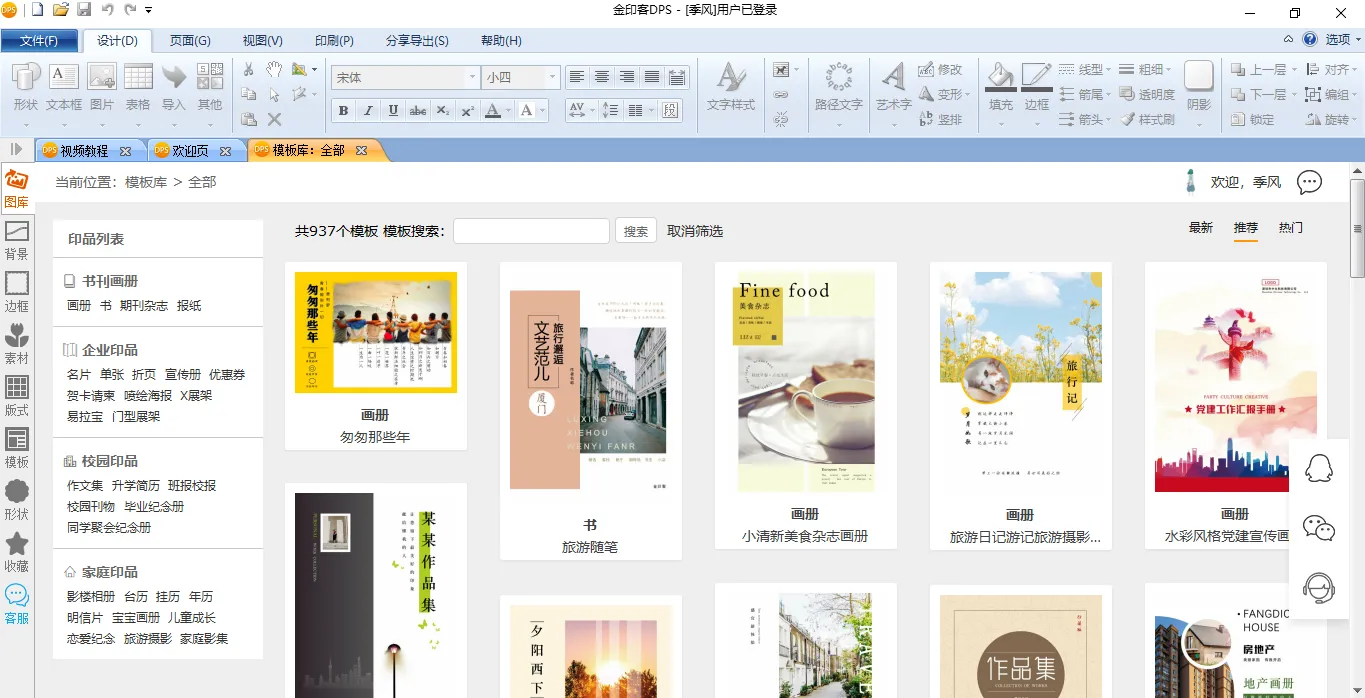Screen dimensions: 1365x698
Task: Switch to the 页面(G) ribbon tab
Action: pyautogui.click(x=190, y=41)
